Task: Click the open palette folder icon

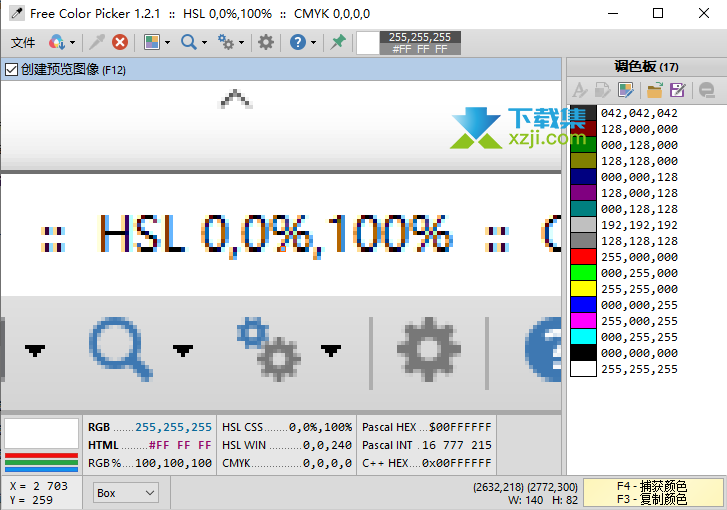Action: coord(655,90)
